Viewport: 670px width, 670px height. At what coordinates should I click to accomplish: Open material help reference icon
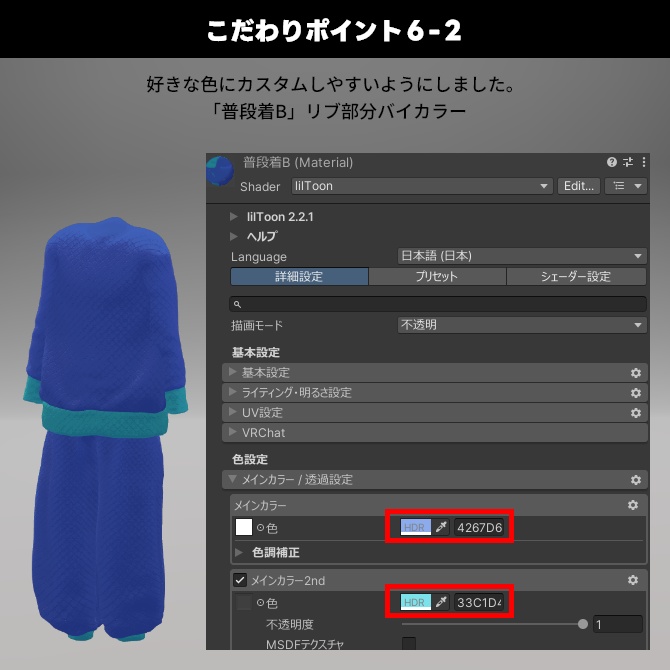(611, 162)
